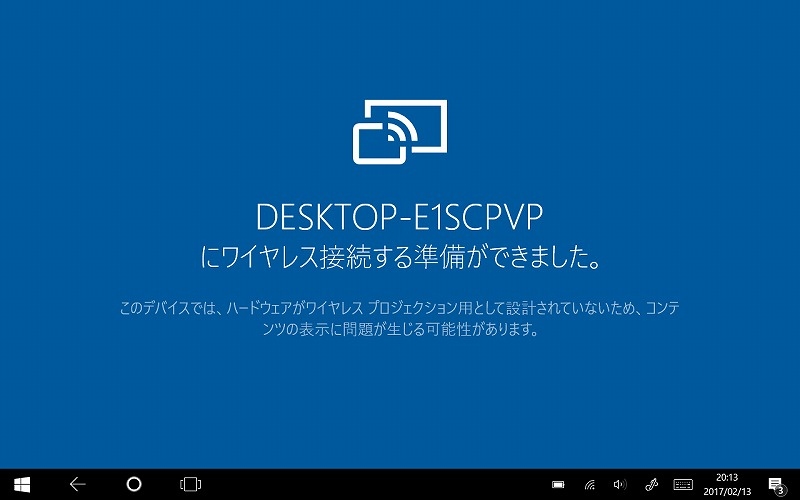The height and width of the screenshot is (500, 800).
Task: Click the date 2017/02/13 in the taskbar
Action: 727,492
